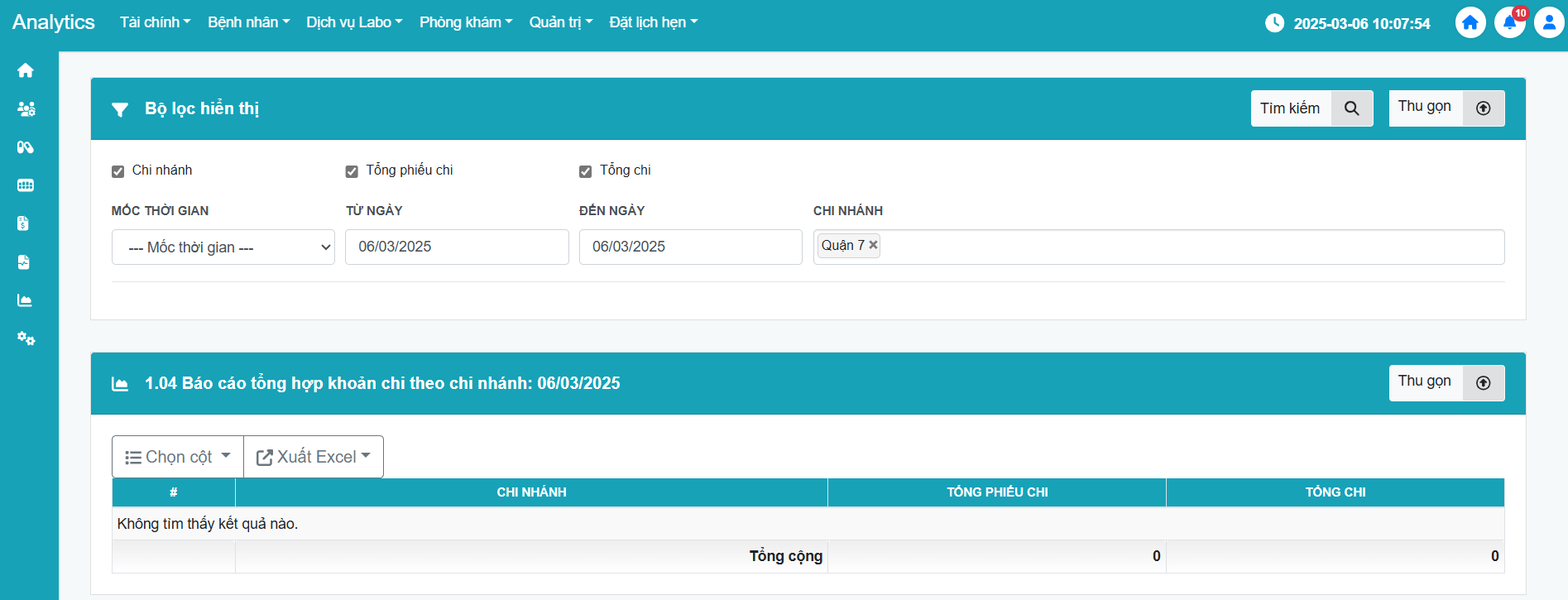Open the Xuất Excel dropdown

314,457
